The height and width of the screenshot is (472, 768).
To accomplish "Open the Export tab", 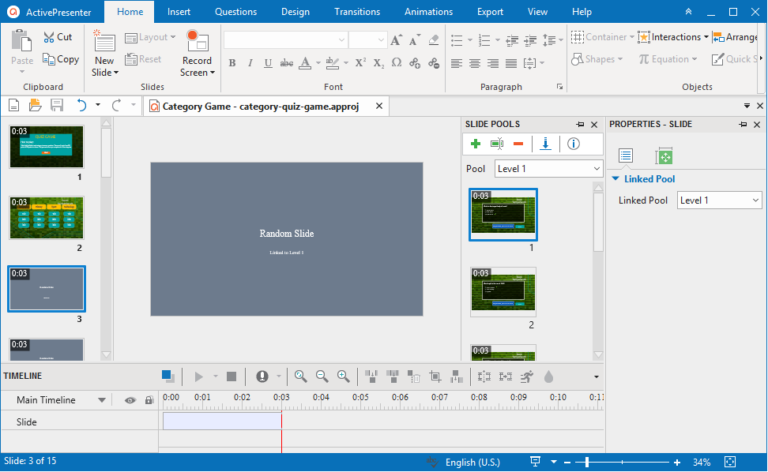I will click(490, 12).
